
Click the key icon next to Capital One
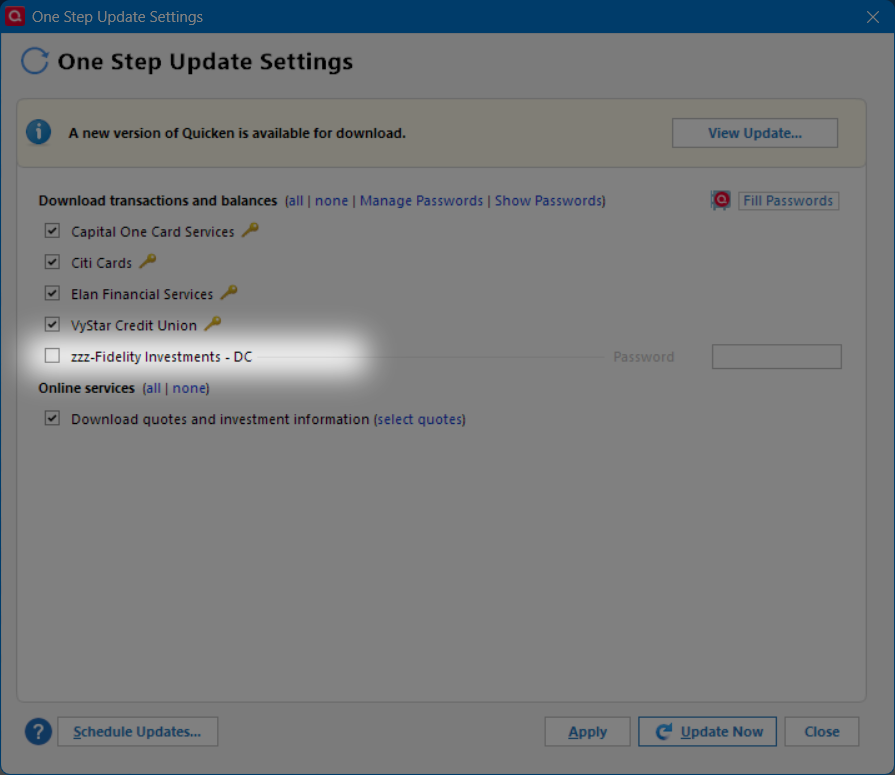coord(250,230)
